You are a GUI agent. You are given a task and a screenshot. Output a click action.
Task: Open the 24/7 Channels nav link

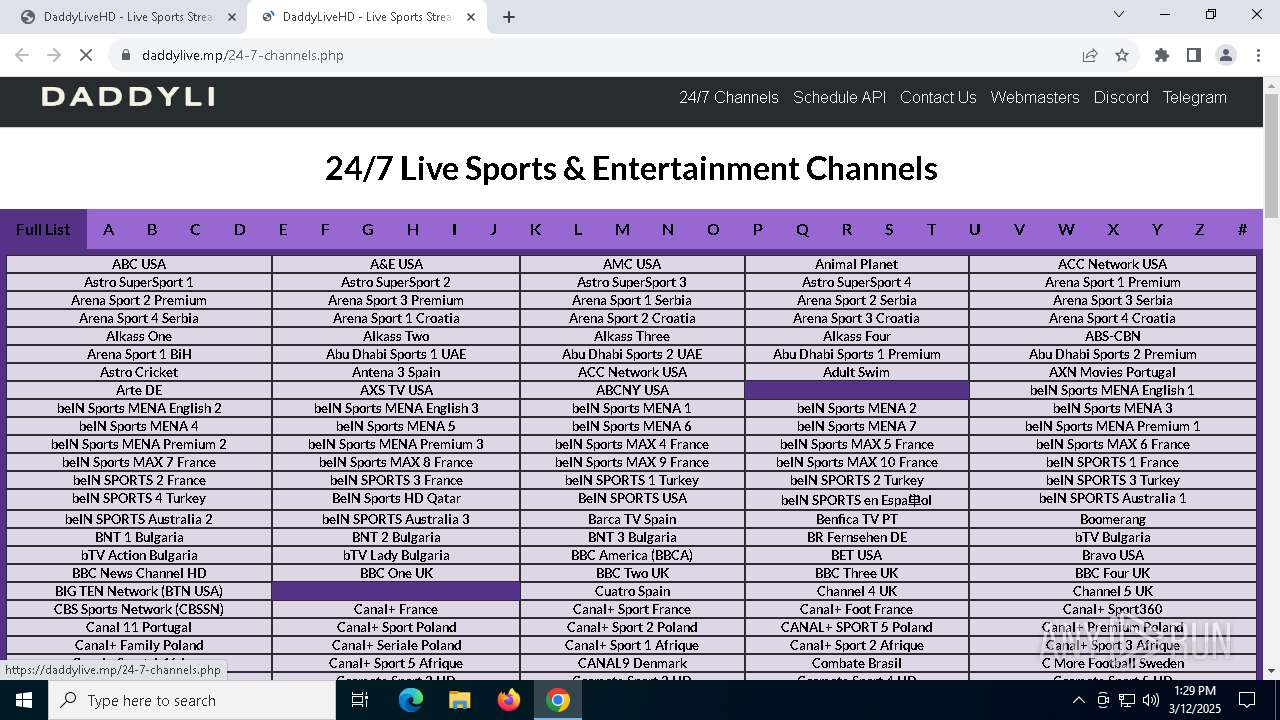[x=729, y=97]
